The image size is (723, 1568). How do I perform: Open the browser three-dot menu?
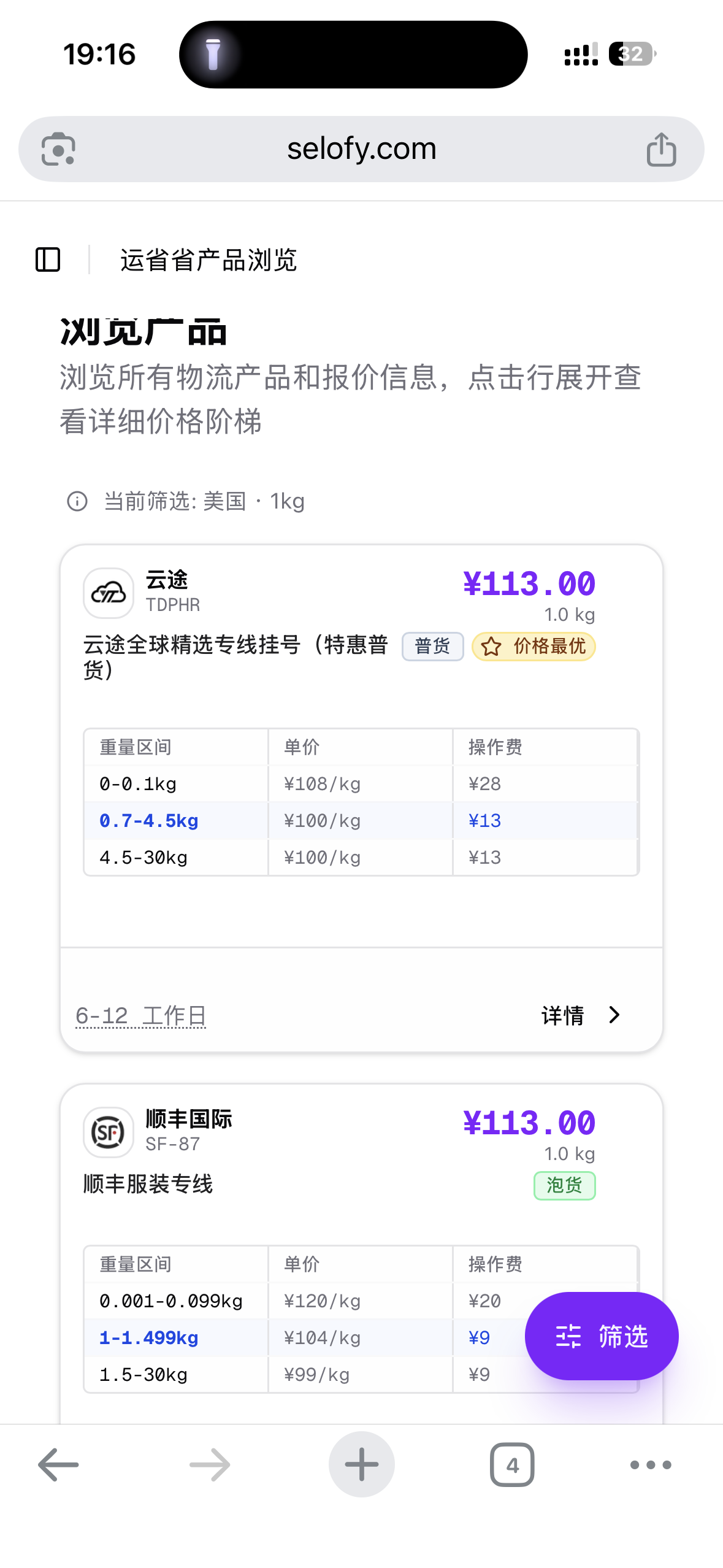(x=651, y=1464)
